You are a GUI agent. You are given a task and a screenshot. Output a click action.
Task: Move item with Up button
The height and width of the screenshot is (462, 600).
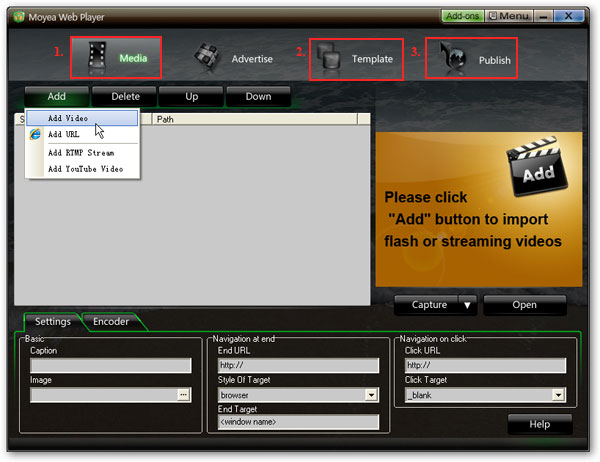(191, 96)
